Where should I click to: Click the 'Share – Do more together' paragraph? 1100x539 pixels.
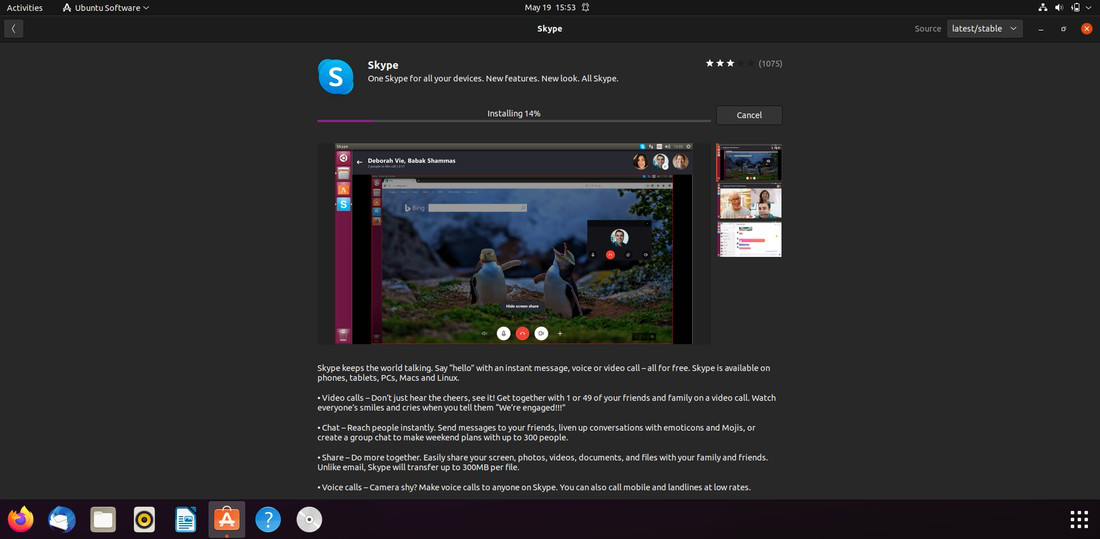tap(542, 462)
